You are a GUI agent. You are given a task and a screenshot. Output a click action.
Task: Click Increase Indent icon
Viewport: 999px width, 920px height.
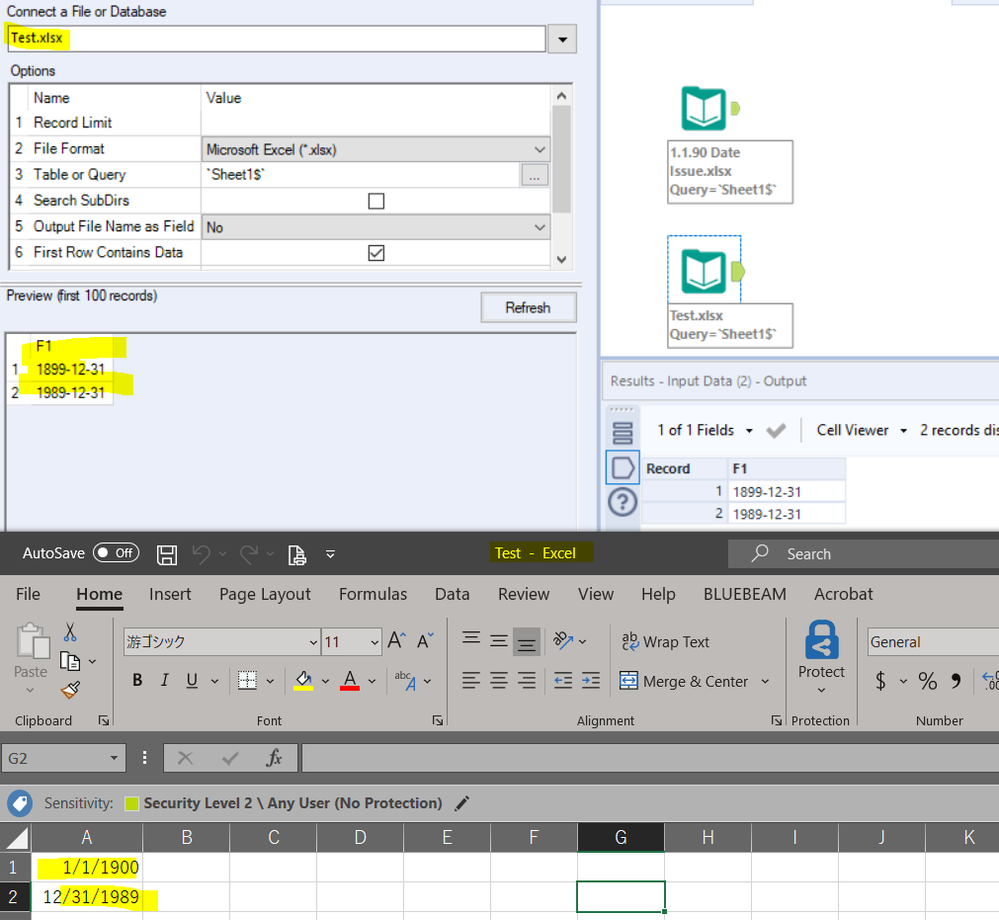tap(591, 680)
